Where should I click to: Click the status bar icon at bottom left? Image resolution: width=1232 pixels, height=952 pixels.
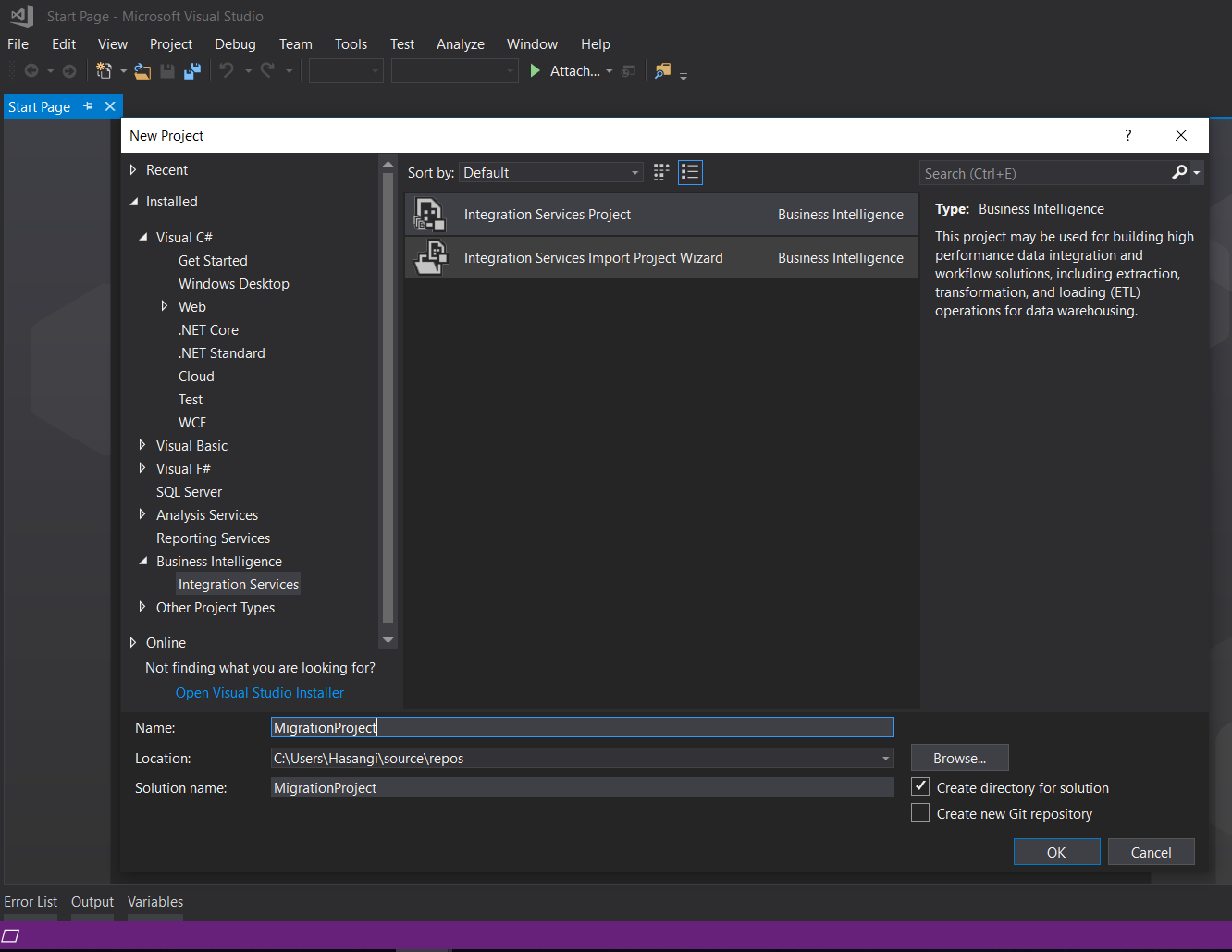click(11, 935)
